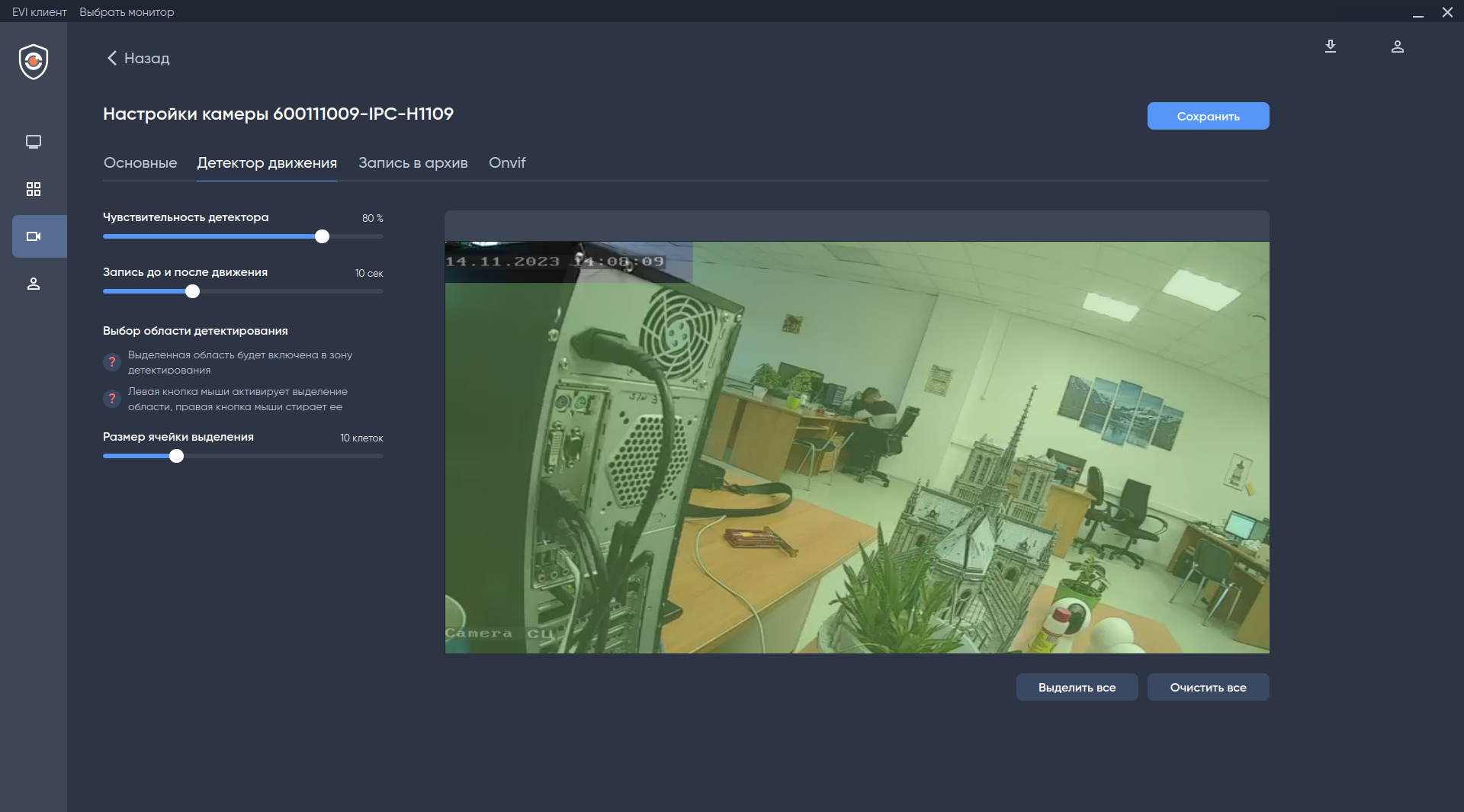This screenshot has width=1464, height=812.
Task: Open the EVI клиент menu
Action: [x=40, y=12]
